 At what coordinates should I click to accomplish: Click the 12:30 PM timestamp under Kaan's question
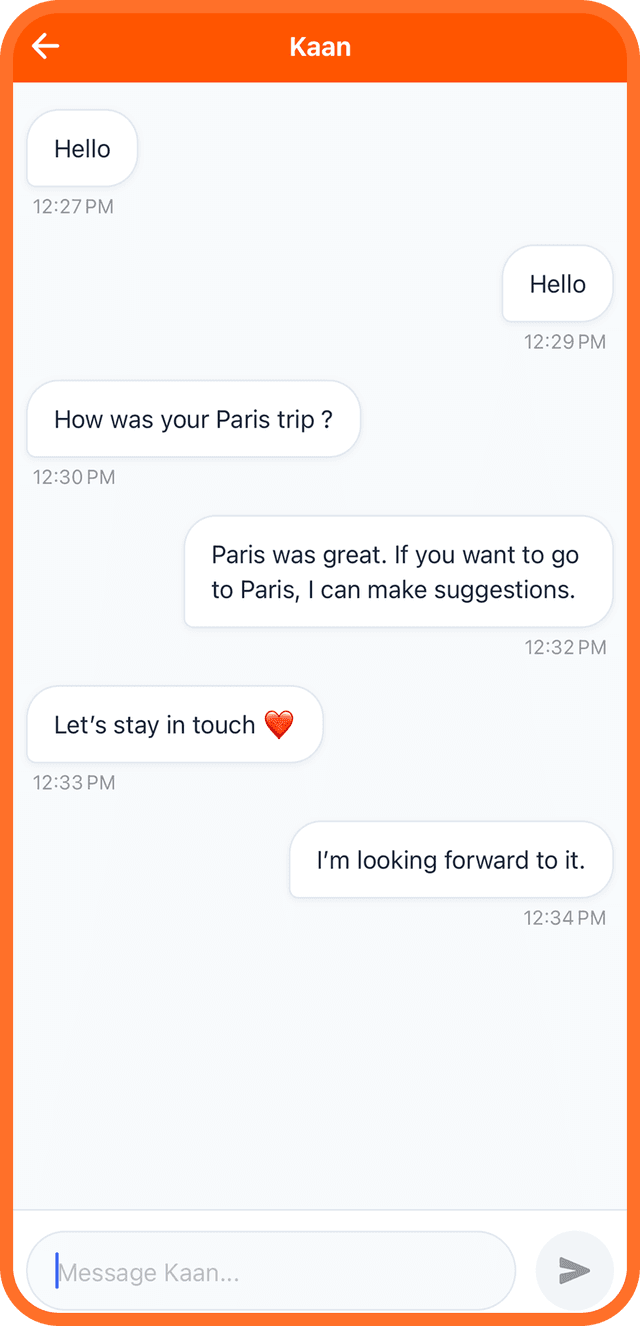click(73, 477)
